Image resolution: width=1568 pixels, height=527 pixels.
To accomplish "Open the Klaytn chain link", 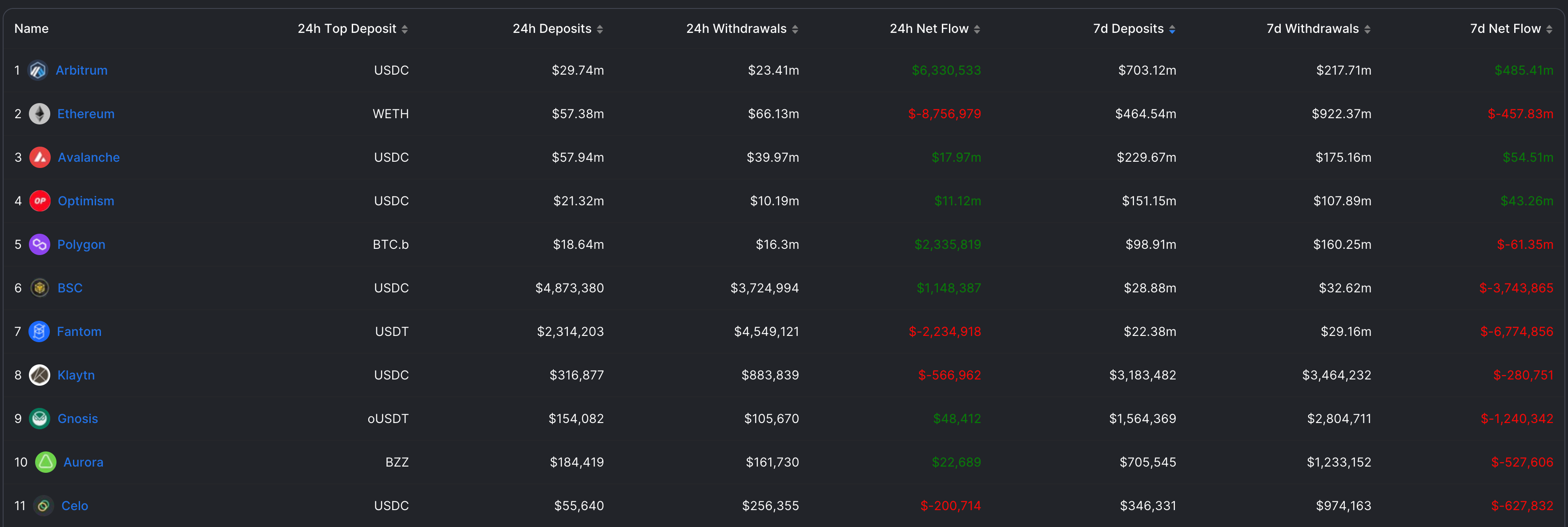I will pyautogui.click(x=76, y=375).
